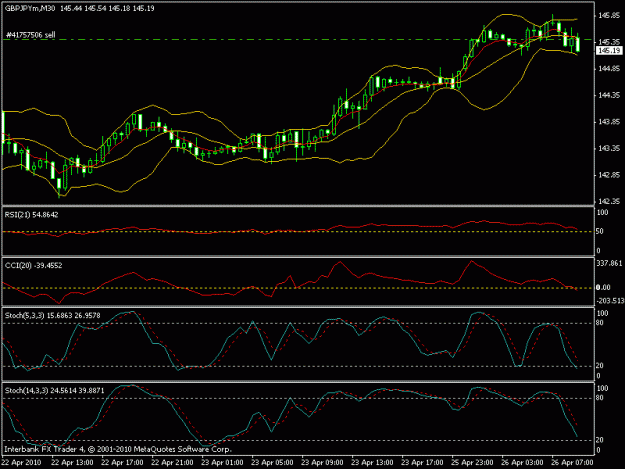Click the Stoch(14,3,3) 24.5614 39.8871 label
Image resolution: width=625 pixels, height=469 pixels.
[55, 391]
